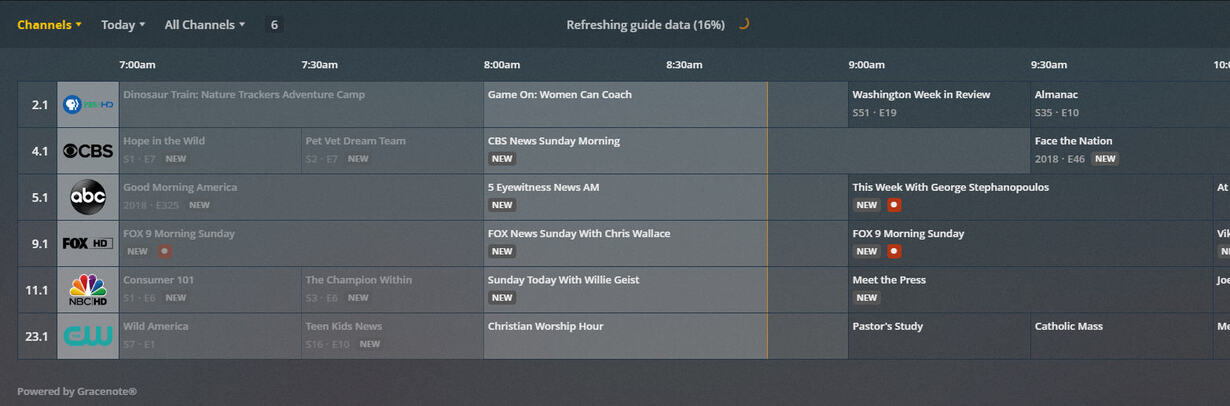Image resolution: width=1230 pixels, height=406 pixels.
Task: Click the CBS channel logo
Action: 87,151
